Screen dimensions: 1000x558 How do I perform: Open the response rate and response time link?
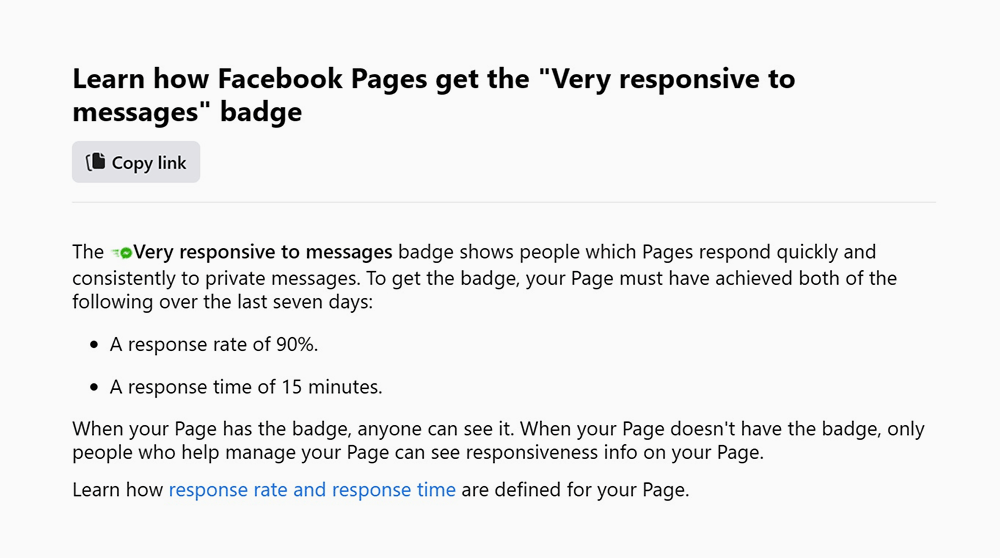point(312,490)
